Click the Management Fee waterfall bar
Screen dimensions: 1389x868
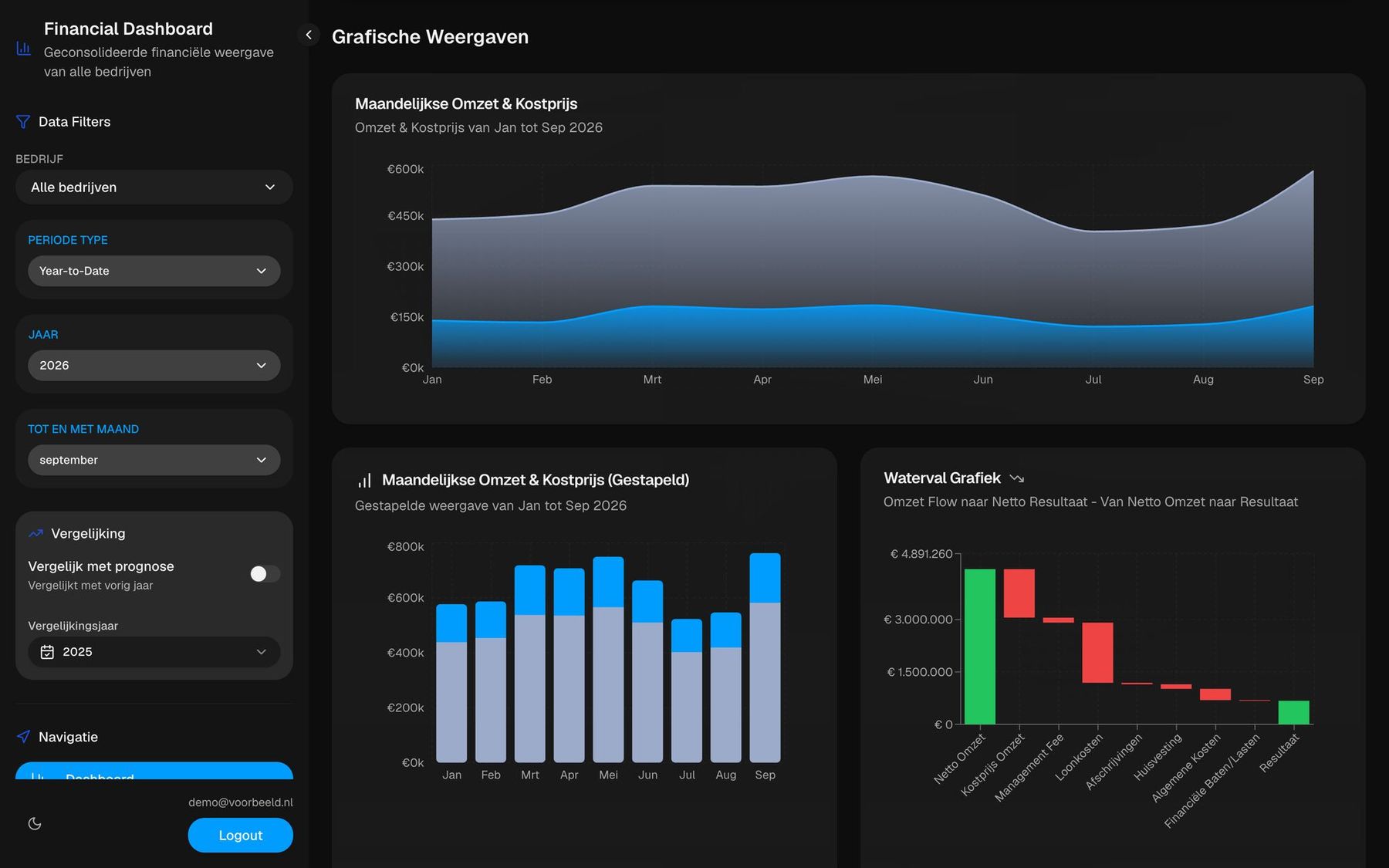[x=1058, y=620]
